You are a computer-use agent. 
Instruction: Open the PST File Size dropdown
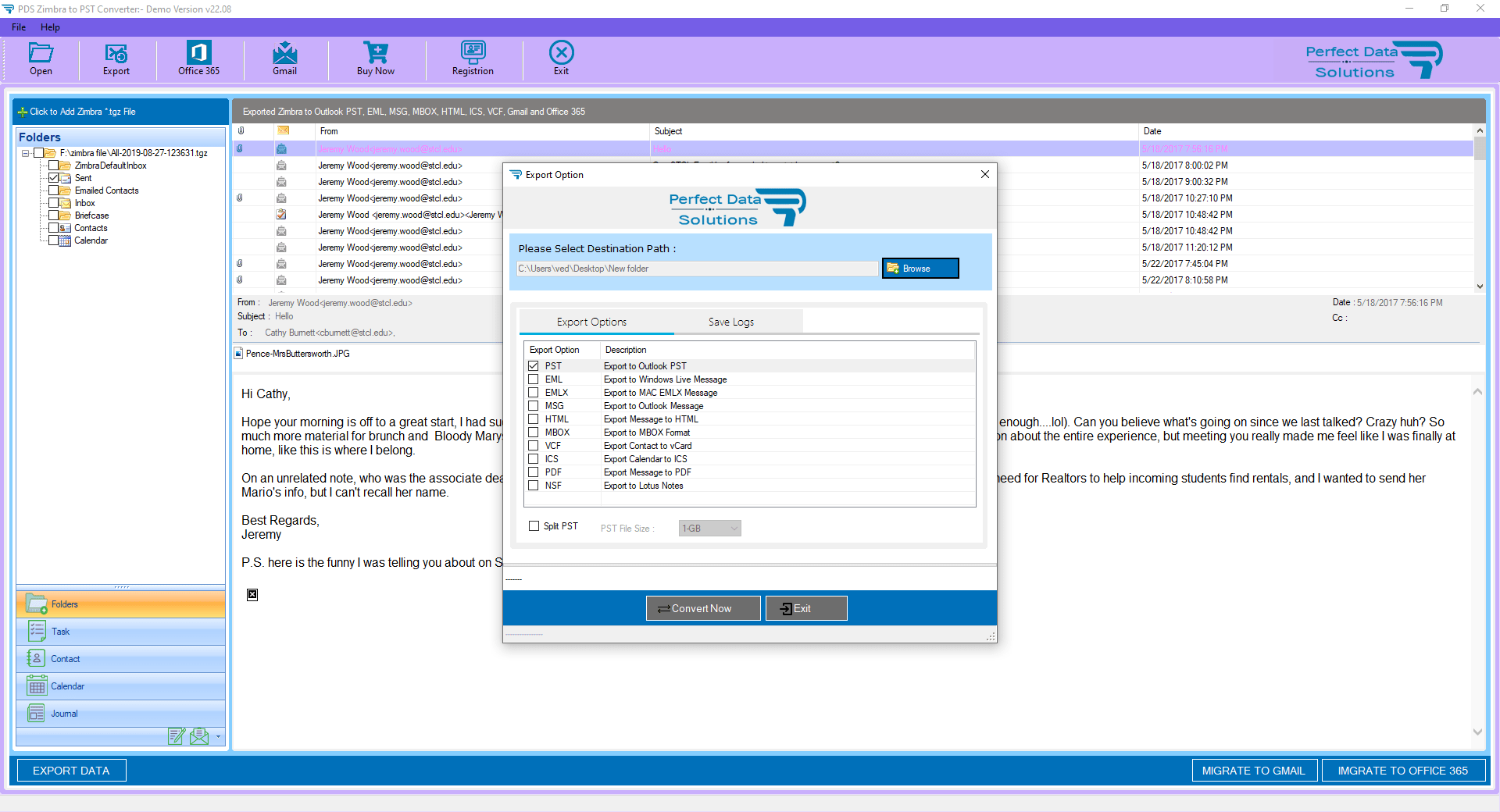[x=709, y=529]
